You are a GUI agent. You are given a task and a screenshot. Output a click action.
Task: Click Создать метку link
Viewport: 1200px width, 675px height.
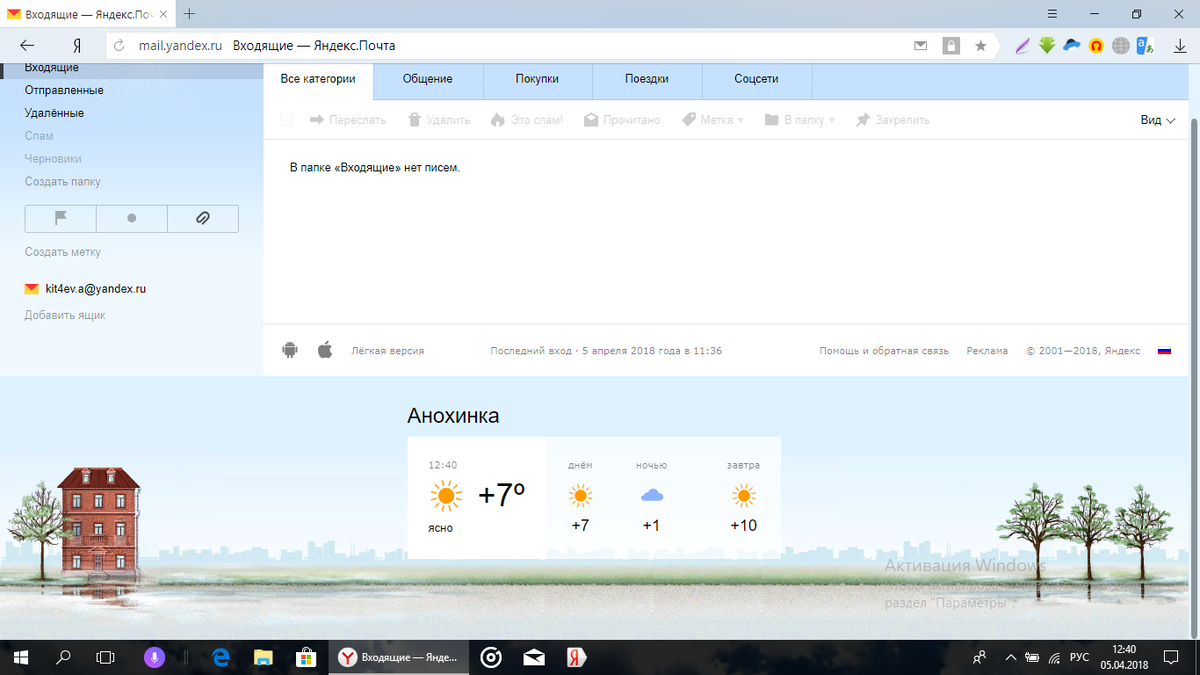click(x=62, y=252)
